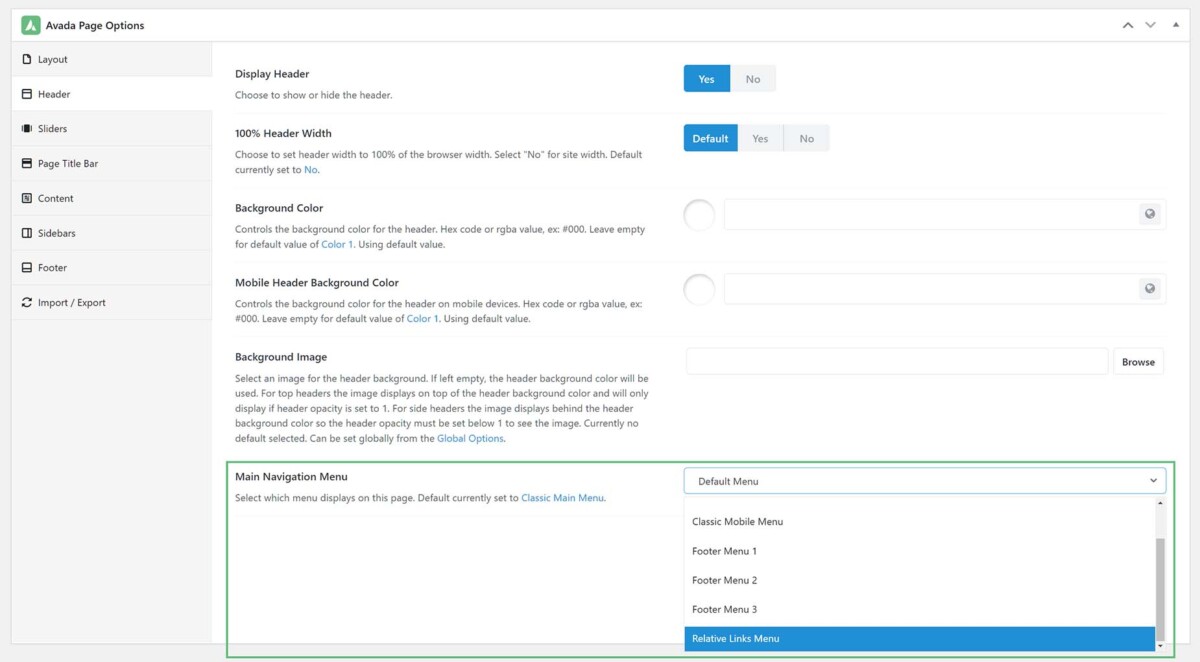Viewport: 1200px width, 662px height.
Task: Select the Sliders icon in the sidebar
Action: [x=29, y=128]
